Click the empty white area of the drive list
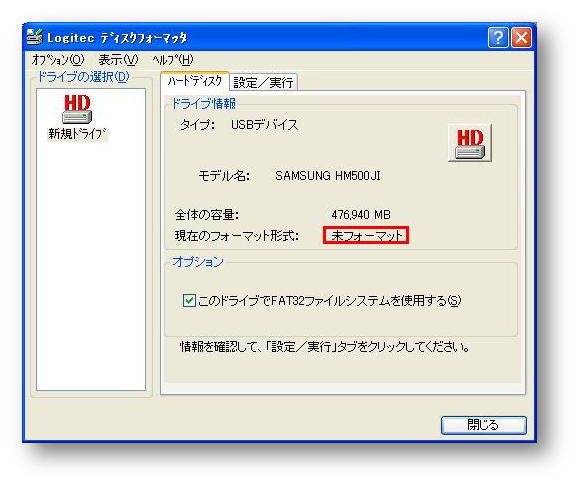The image size is (579, 485). pyautogui.click(x=91, y=266)
